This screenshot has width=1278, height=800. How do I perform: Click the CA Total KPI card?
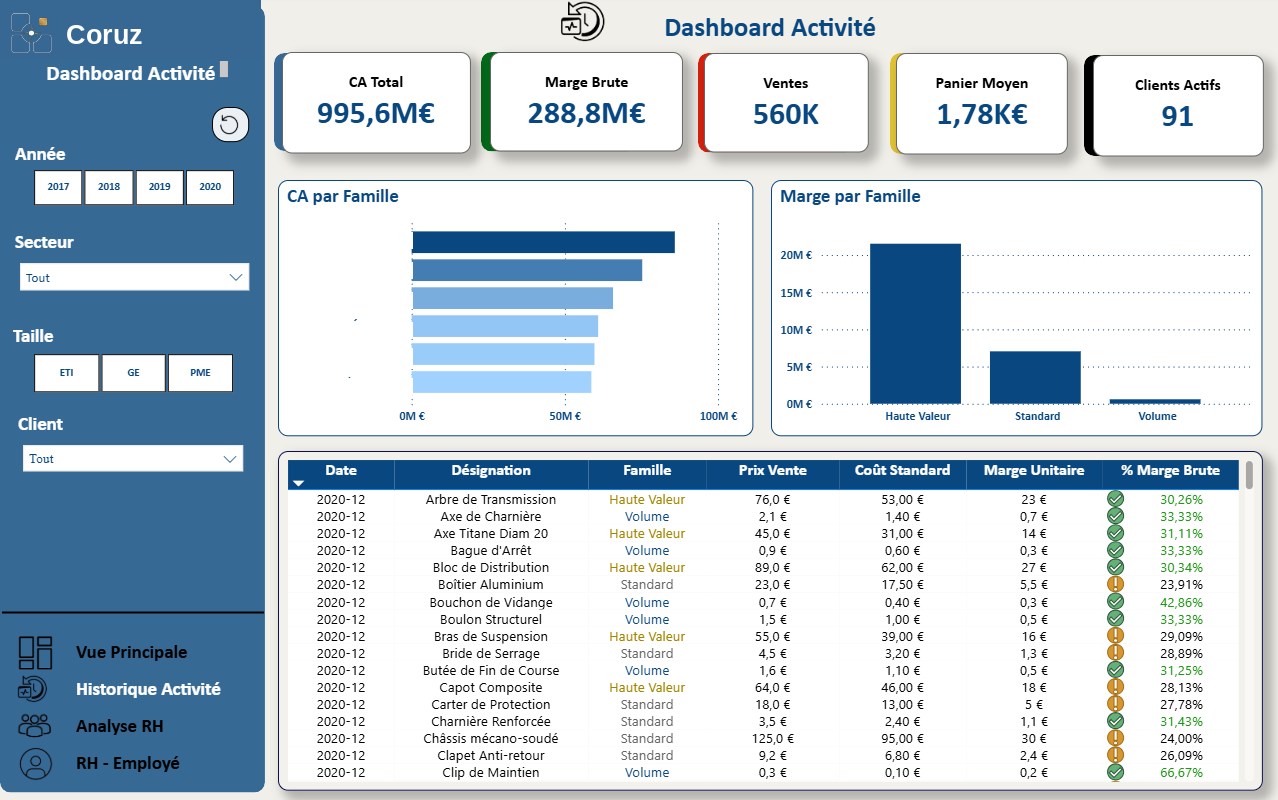(x=376, y=102)
